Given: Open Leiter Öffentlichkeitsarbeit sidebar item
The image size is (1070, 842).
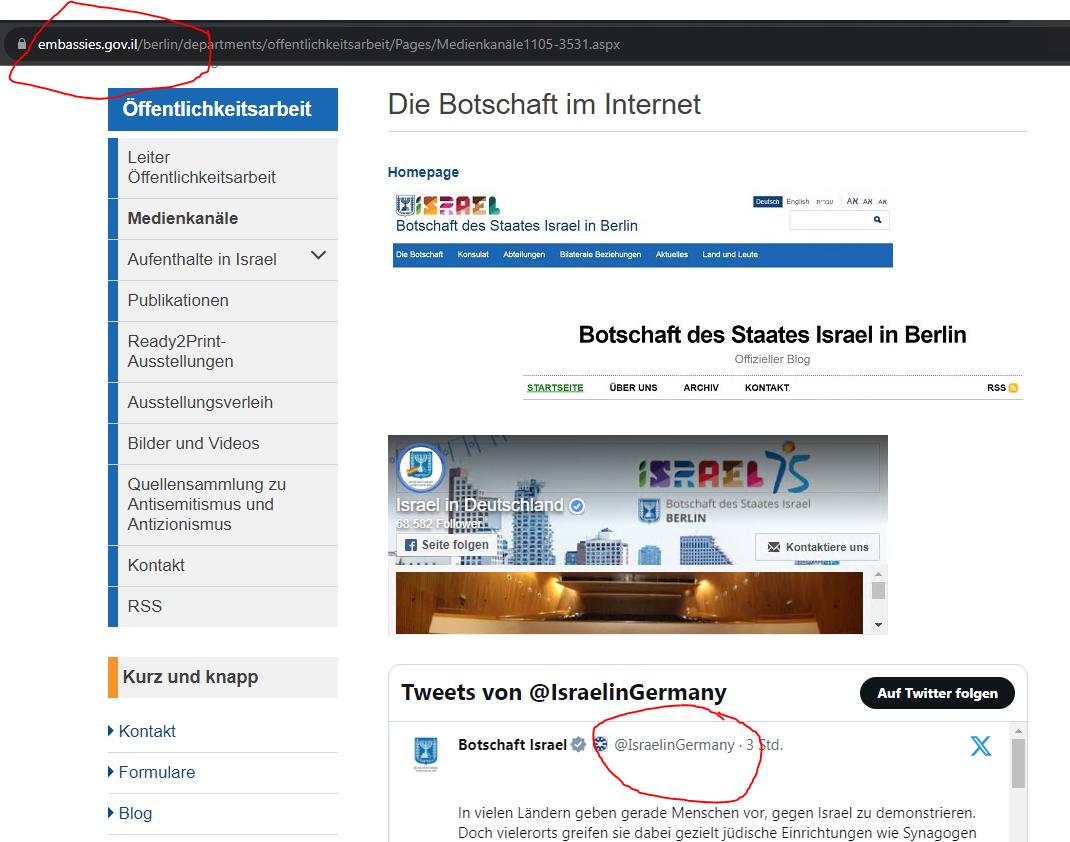Looking at the screenshot, I should pos(228,168).
